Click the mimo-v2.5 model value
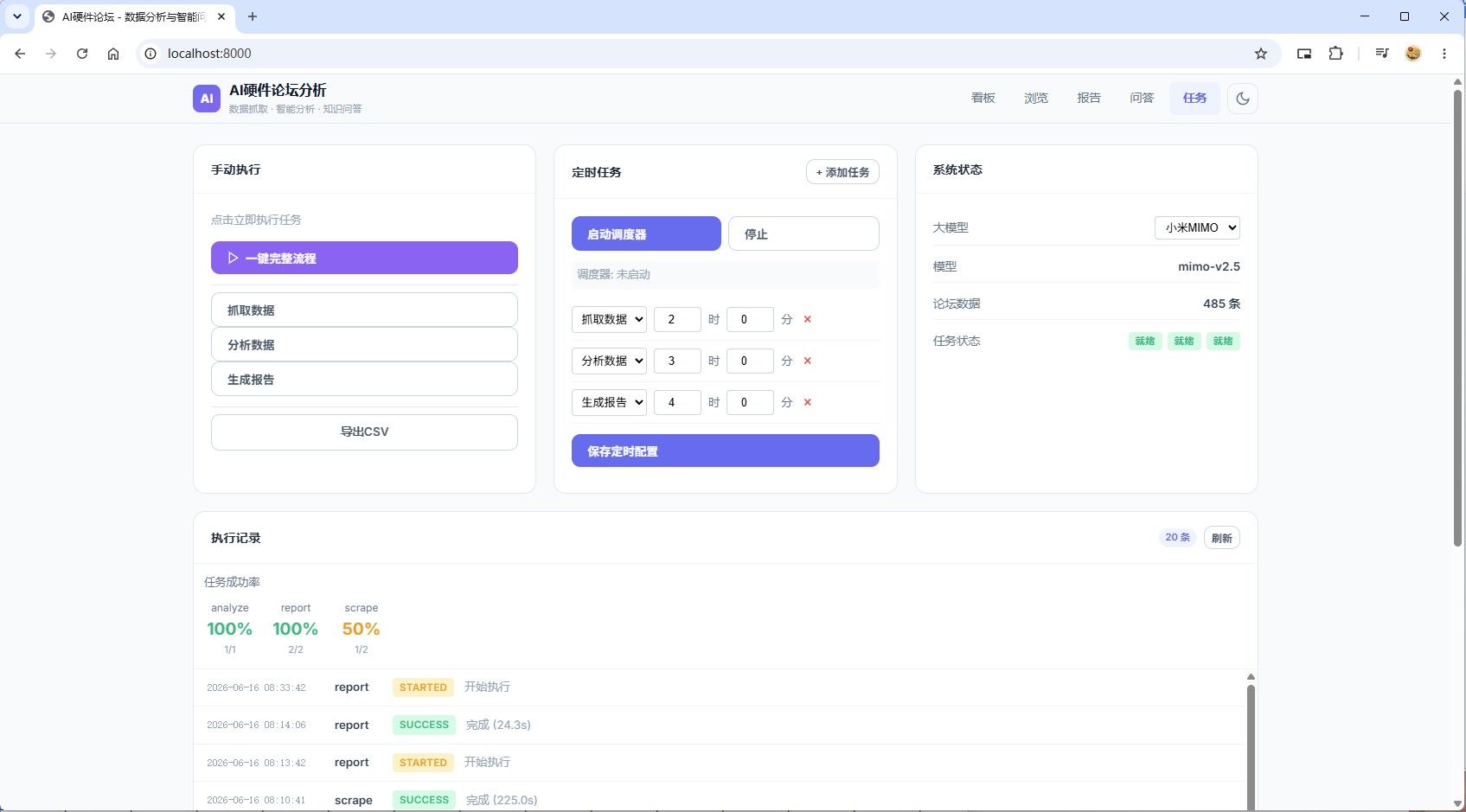1466x812 pixels. pyautogui.click(x=1208, y=266)
